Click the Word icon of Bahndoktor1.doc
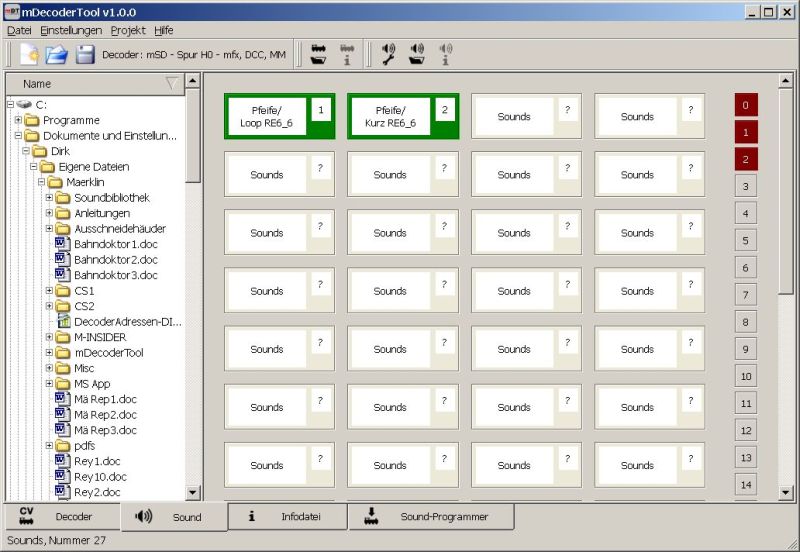The width and height of the screenshot is (800, 552). coord(62,243)
